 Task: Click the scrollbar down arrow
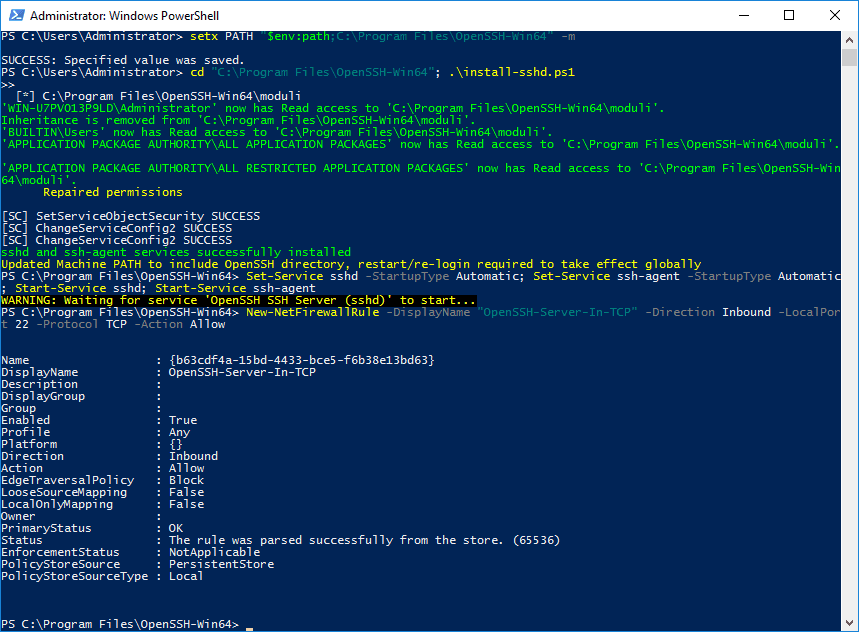(849, 623)
